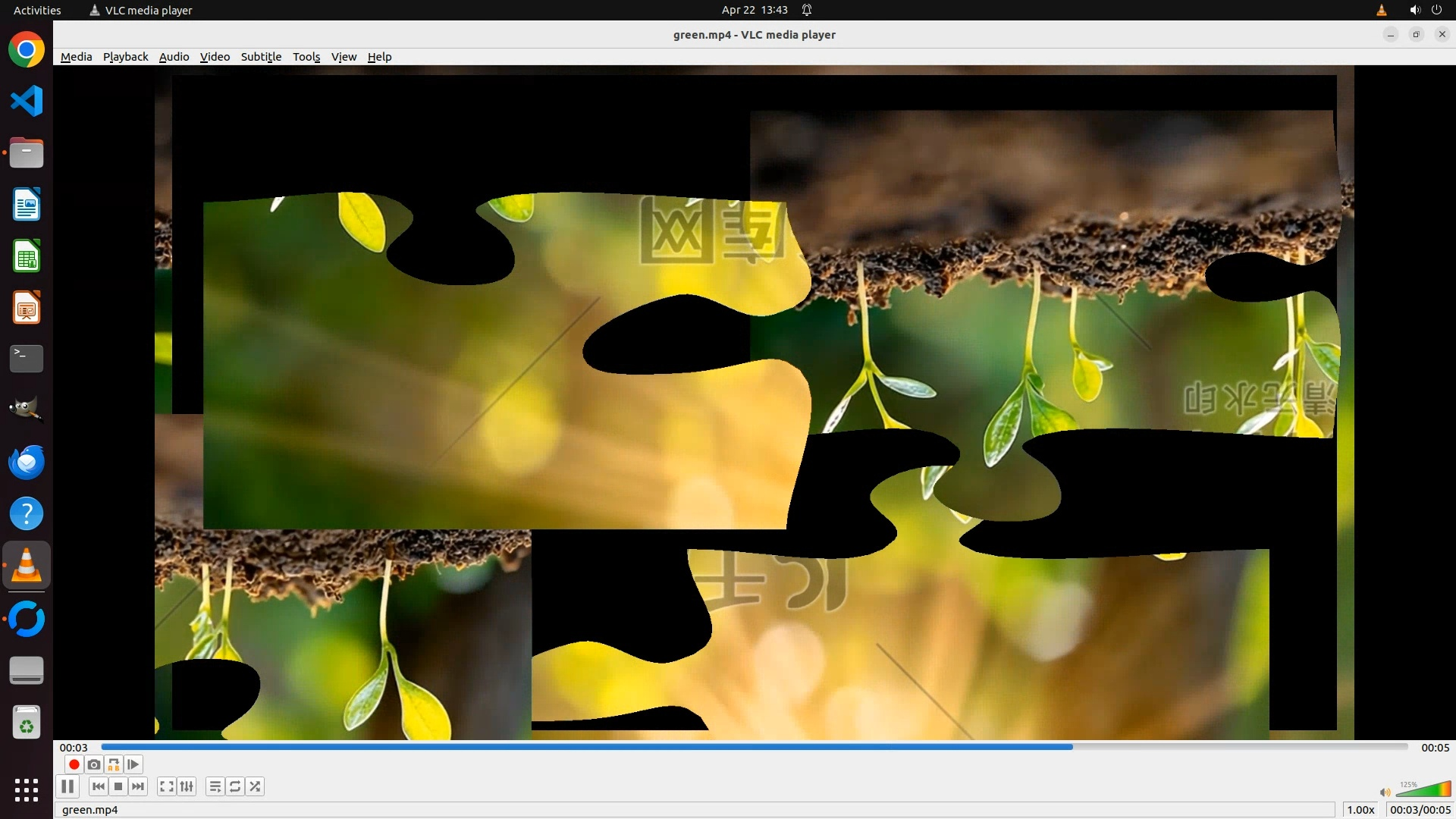Viewport: 1456px width, 819px height.
Task: Click the 1.00x playback speed label
Action: (1360, 810)
